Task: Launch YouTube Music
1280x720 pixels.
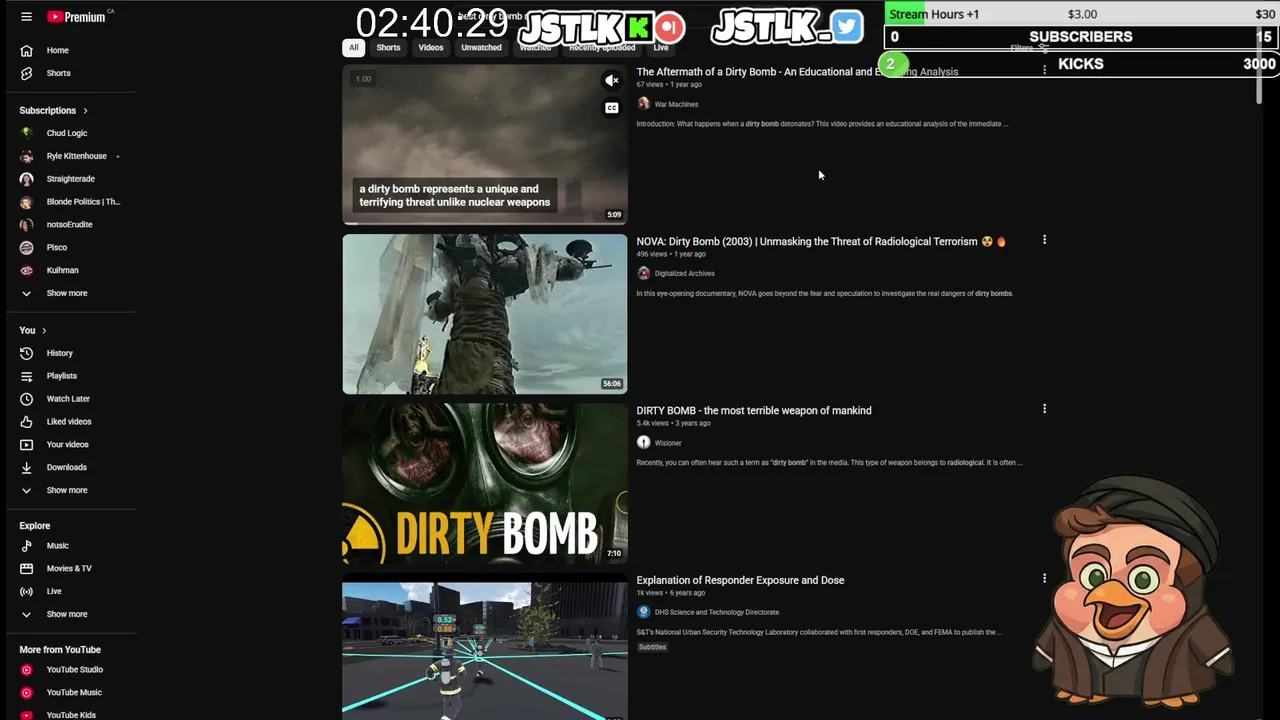Action: coord(74,692)
